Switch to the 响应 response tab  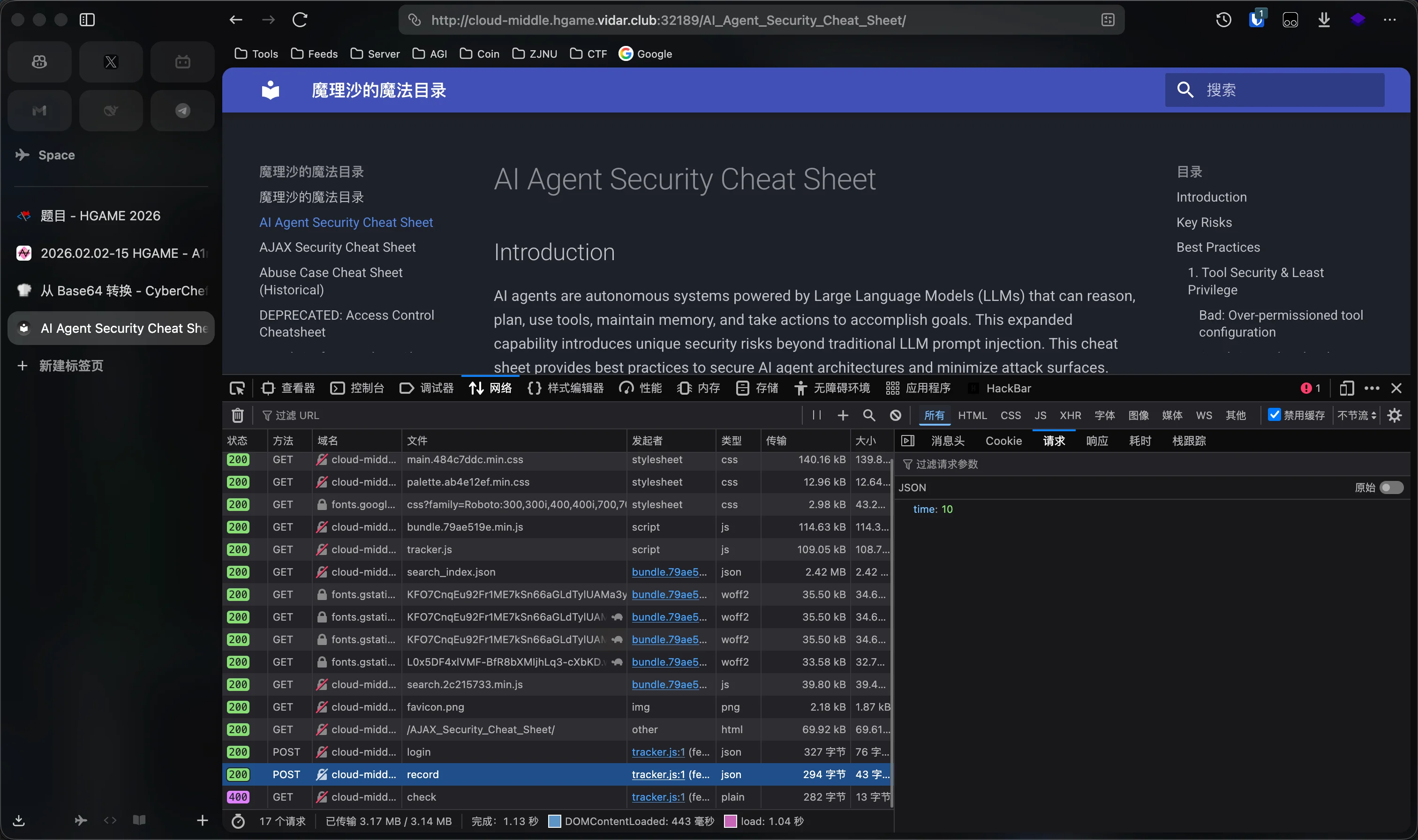(x=1096, y=441)
